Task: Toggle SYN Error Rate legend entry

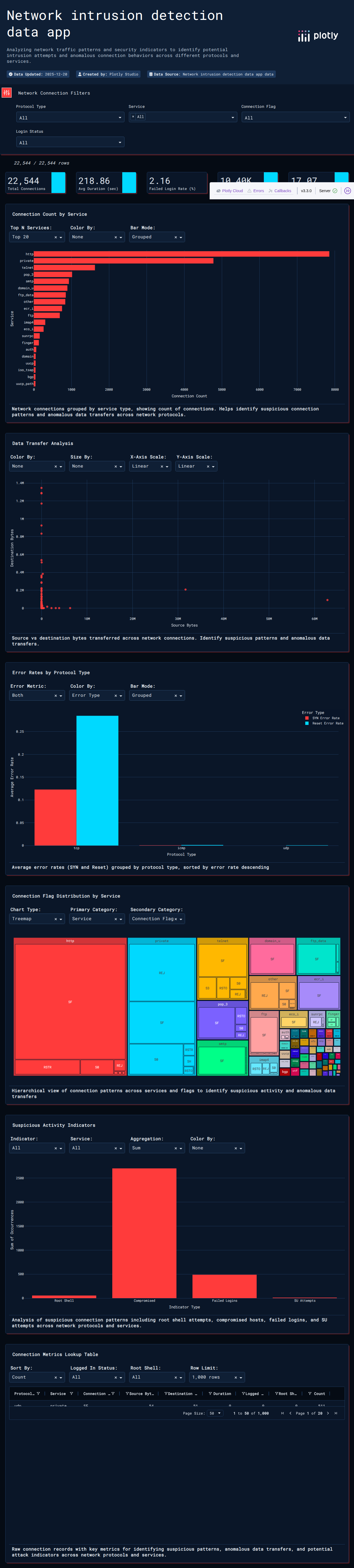Action: pyautogui.click(x=325, y=718)
